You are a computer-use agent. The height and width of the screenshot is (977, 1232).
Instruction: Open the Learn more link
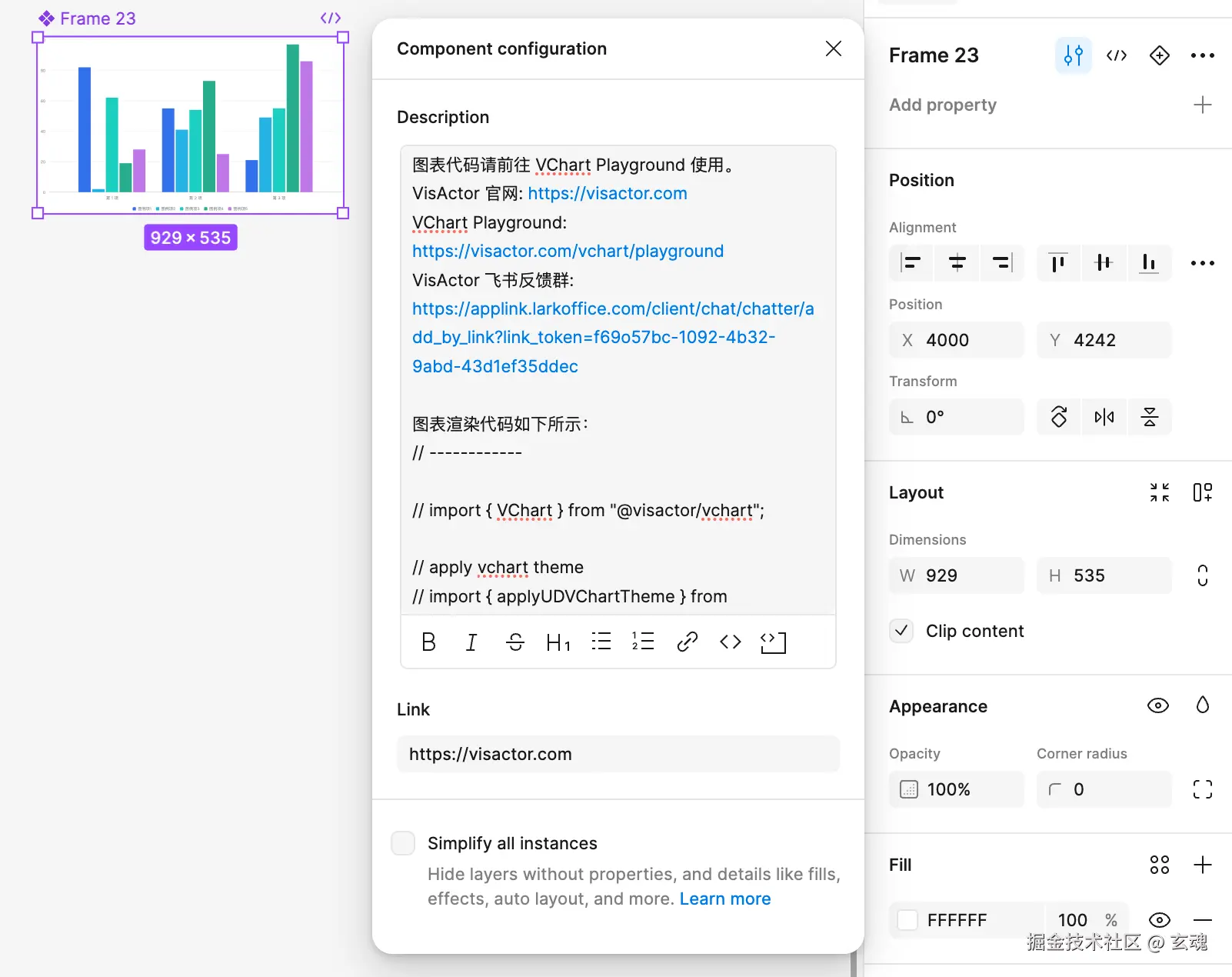[x=725, y=899]
